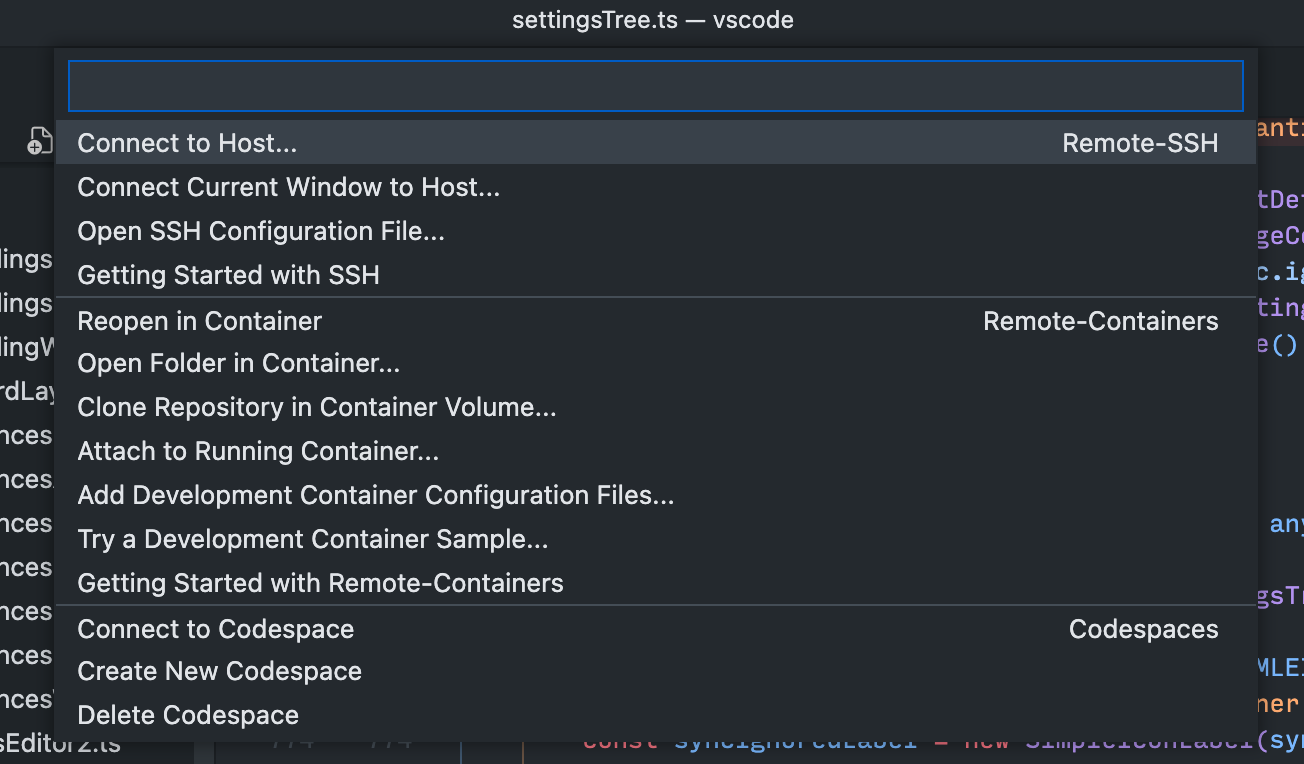The height and width of the screenshot is (764, 1304).
Task: Click the Remote-SSH group label
Action: 1140,142
